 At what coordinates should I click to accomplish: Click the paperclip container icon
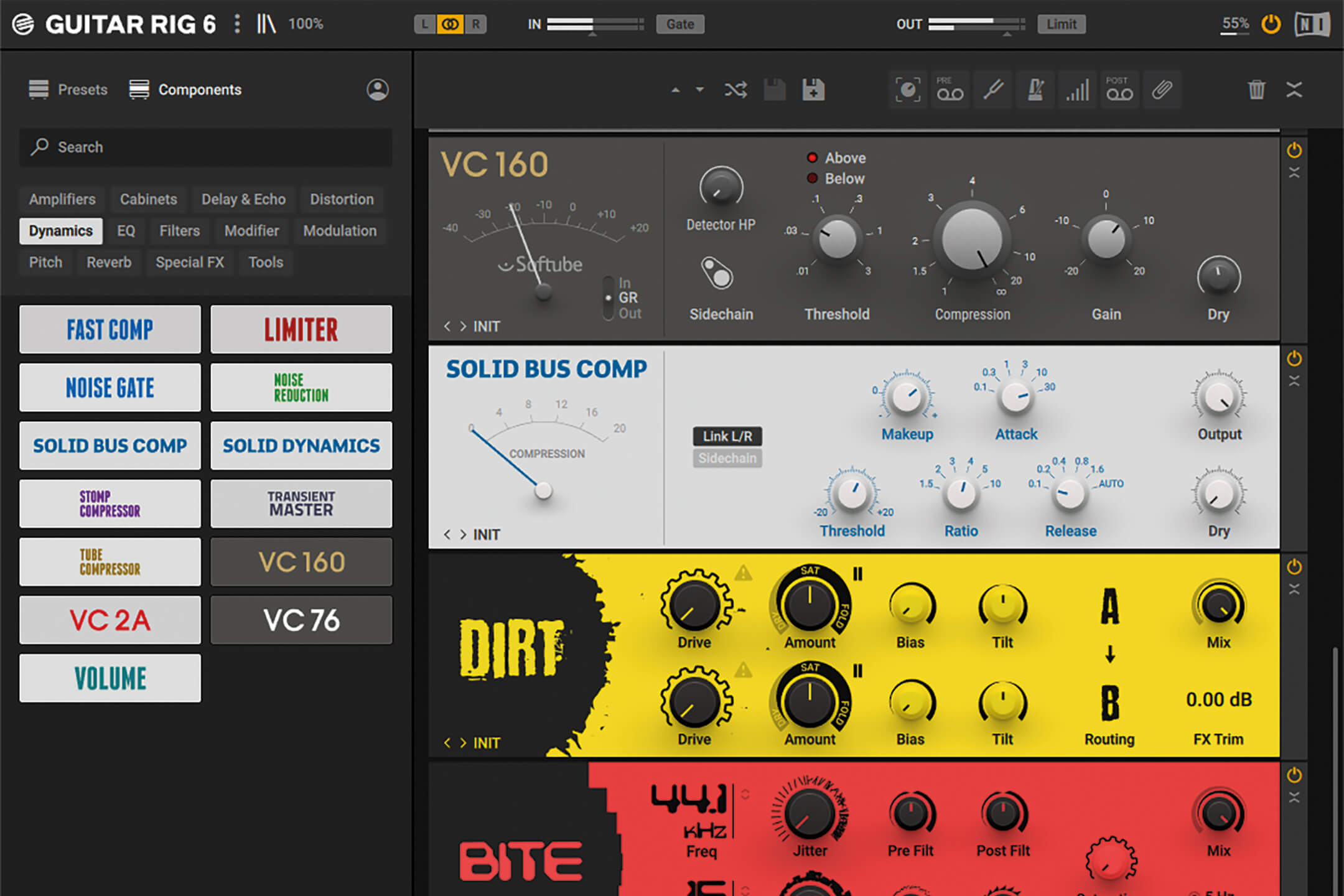click(x=1161, y=90)
